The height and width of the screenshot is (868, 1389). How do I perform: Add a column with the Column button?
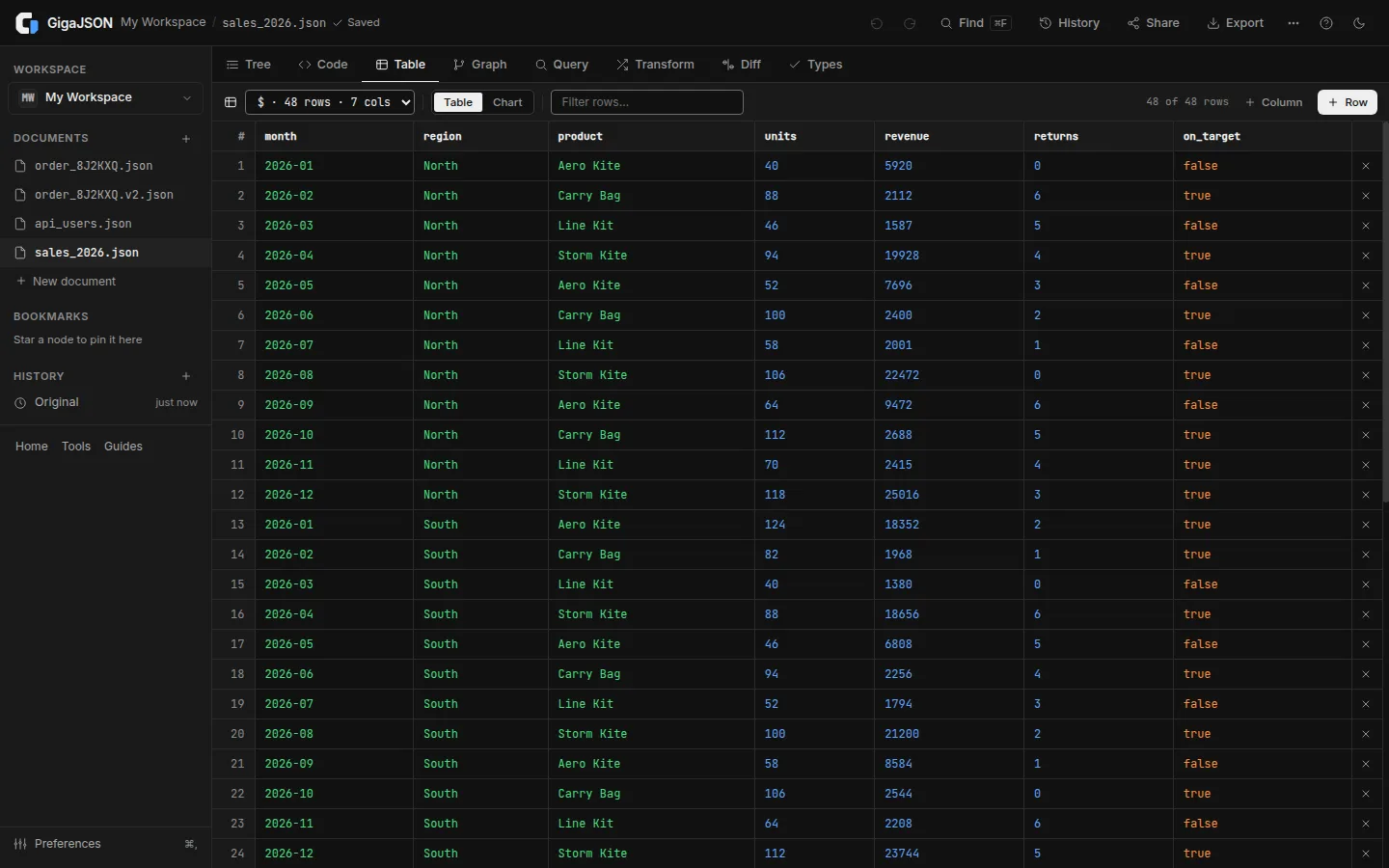(x=1274, y=102)
